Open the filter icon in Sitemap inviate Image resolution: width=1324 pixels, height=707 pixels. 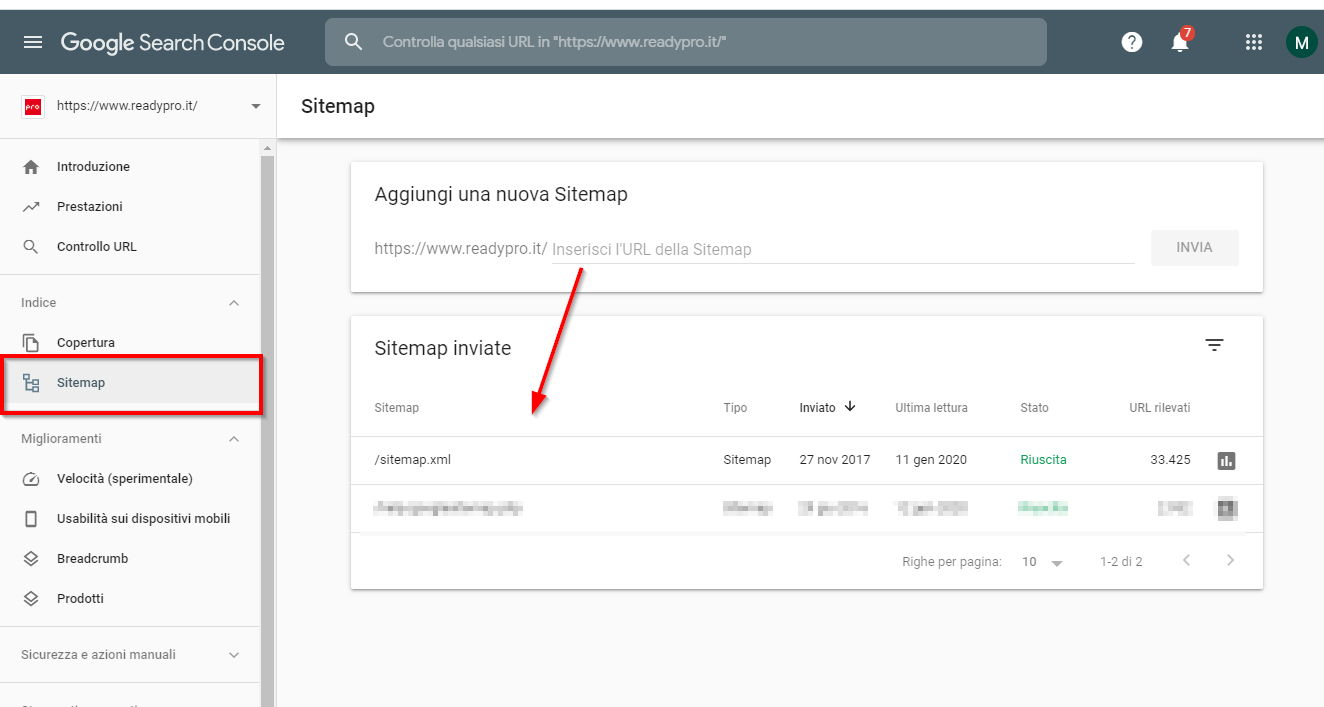pyautogui.click(x=1214, y=345)
